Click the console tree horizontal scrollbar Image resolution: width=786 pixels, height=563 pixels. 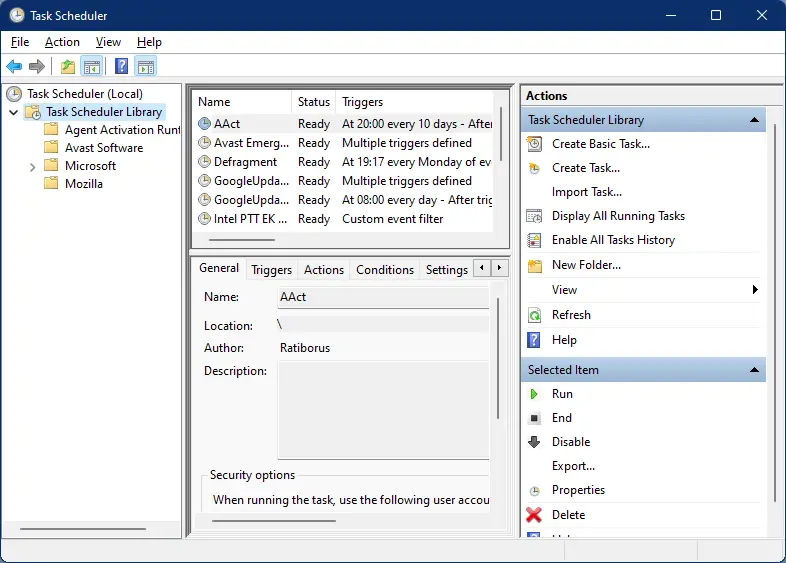pyautogui.click(x=83, y=528)
